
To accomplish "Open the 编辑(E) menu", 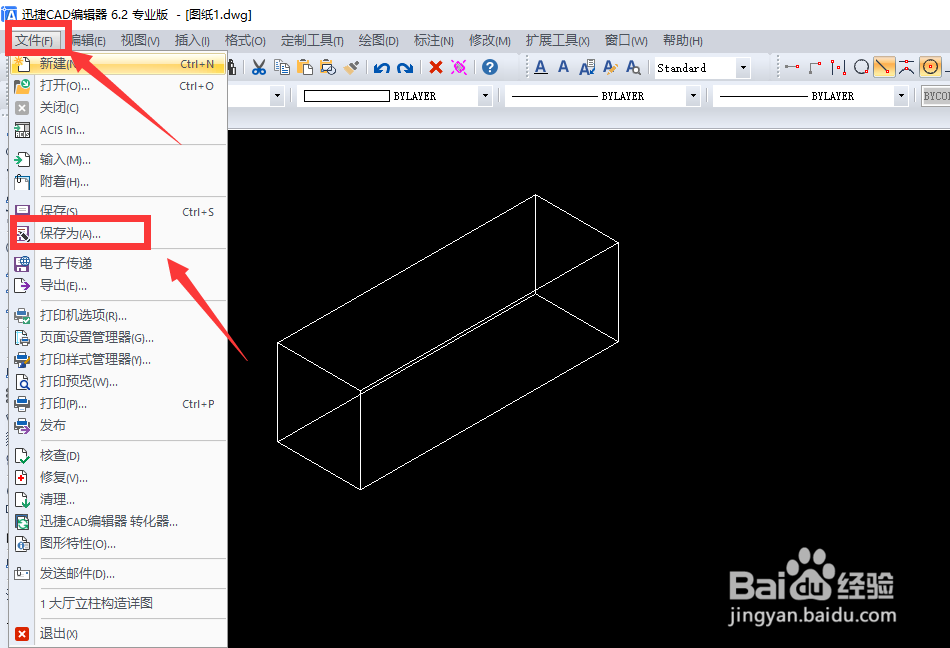I will pos(88,41).
